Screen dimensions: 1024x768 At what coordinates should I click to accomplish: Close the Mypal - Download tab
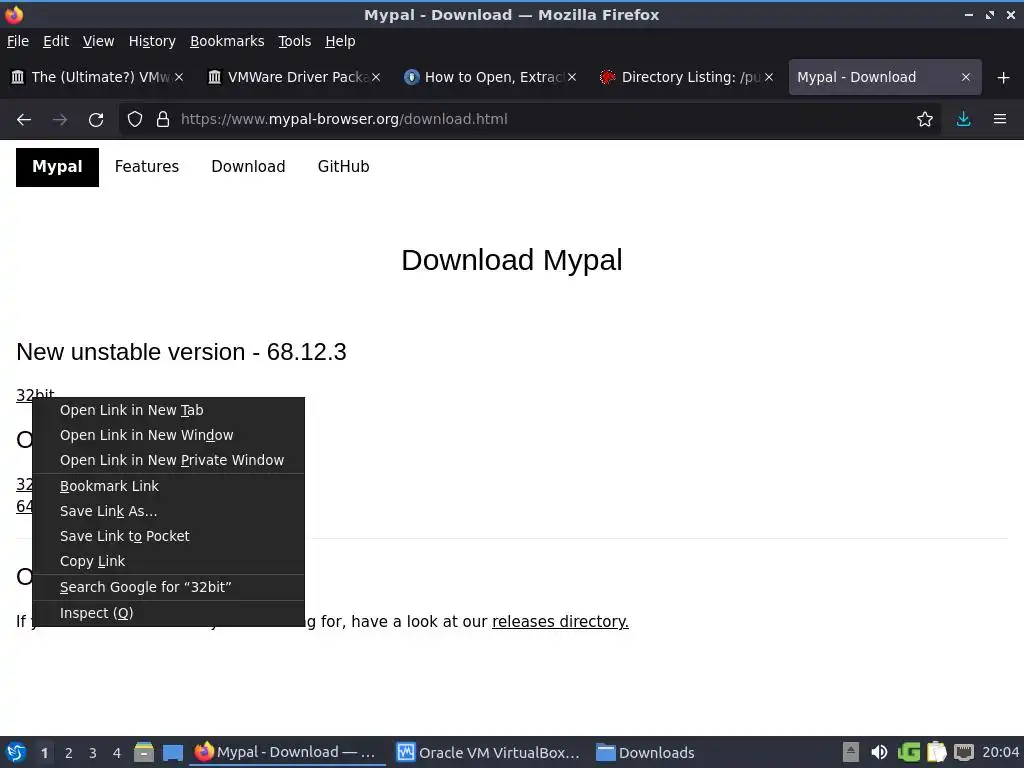click(966, 77)
